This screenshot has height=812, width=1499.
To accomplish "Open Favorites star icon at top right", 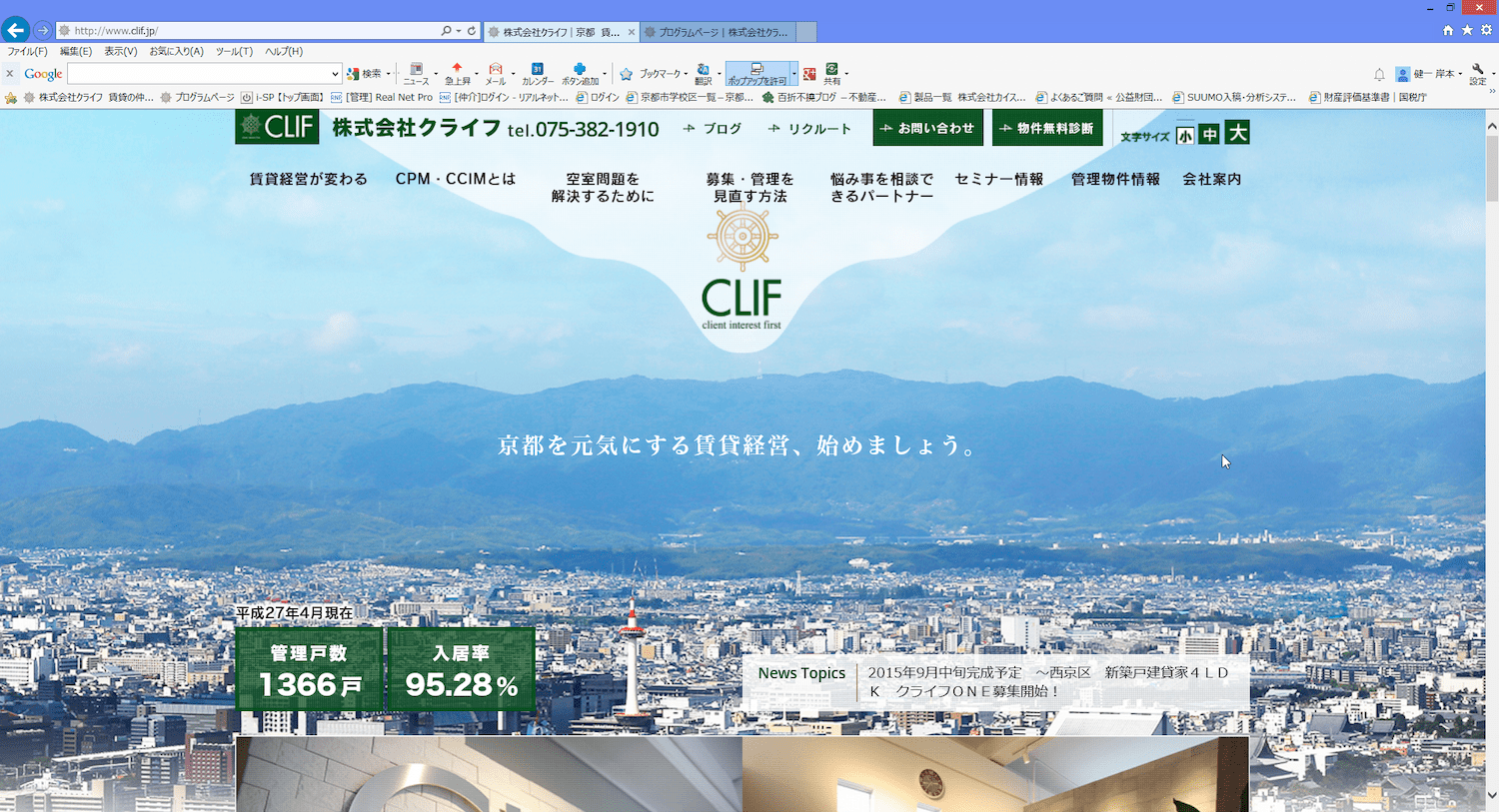I will point(1467,30).
